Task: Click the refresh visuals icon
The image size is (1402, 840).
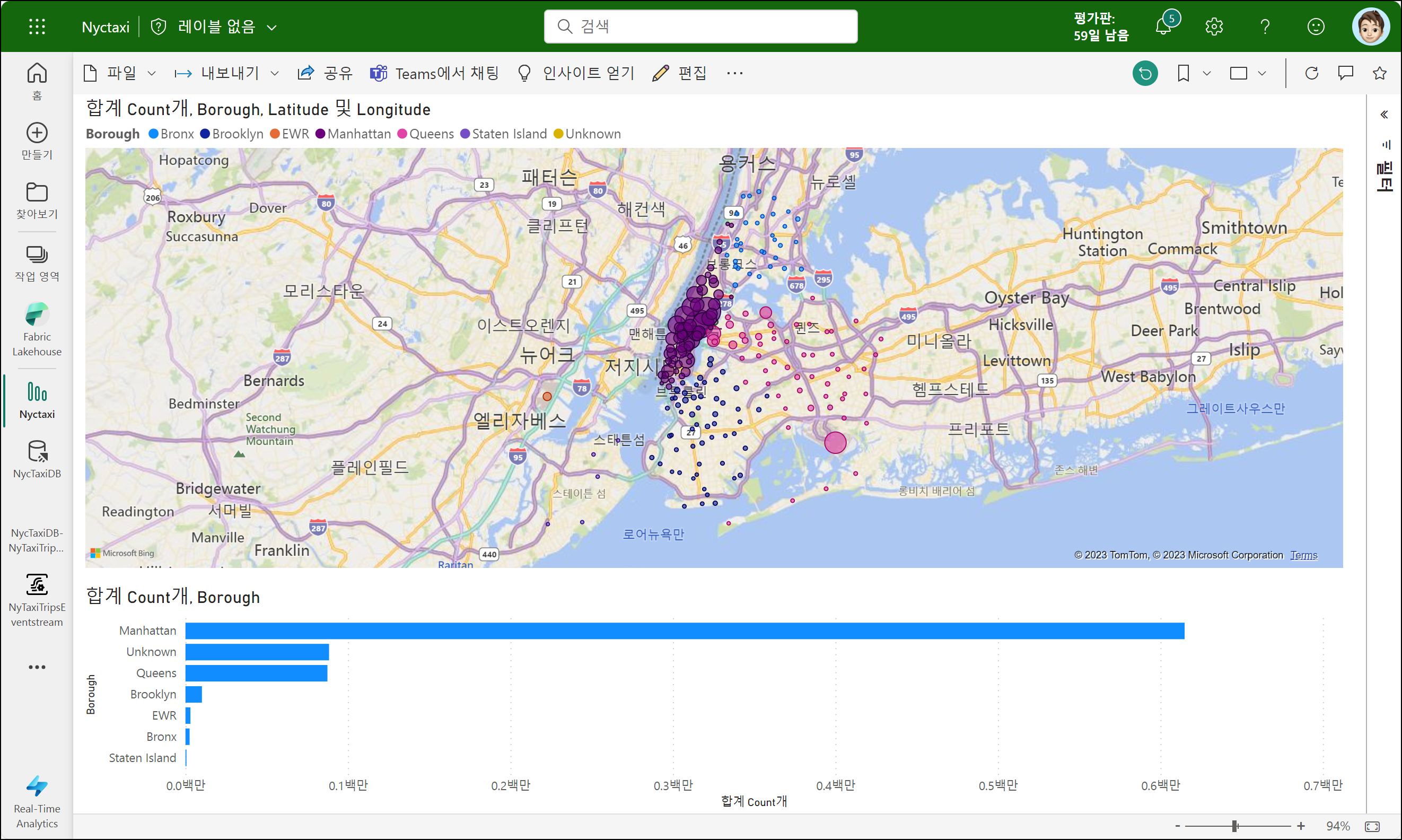Action: [x=1311, y=74]
